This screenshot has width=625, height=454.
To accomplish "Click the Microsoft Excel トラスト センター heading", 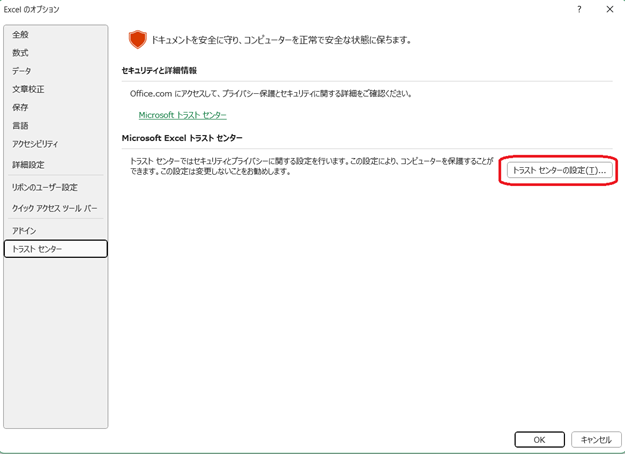I will point(182,138).
